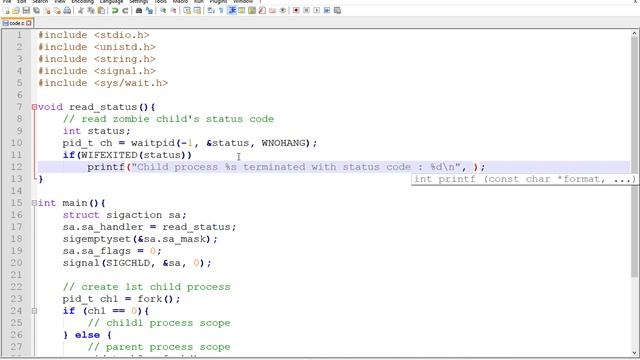Viewport: 640px width, 360px height.
Task: Create a new file with toolbar icon
Action: point(7,10)
